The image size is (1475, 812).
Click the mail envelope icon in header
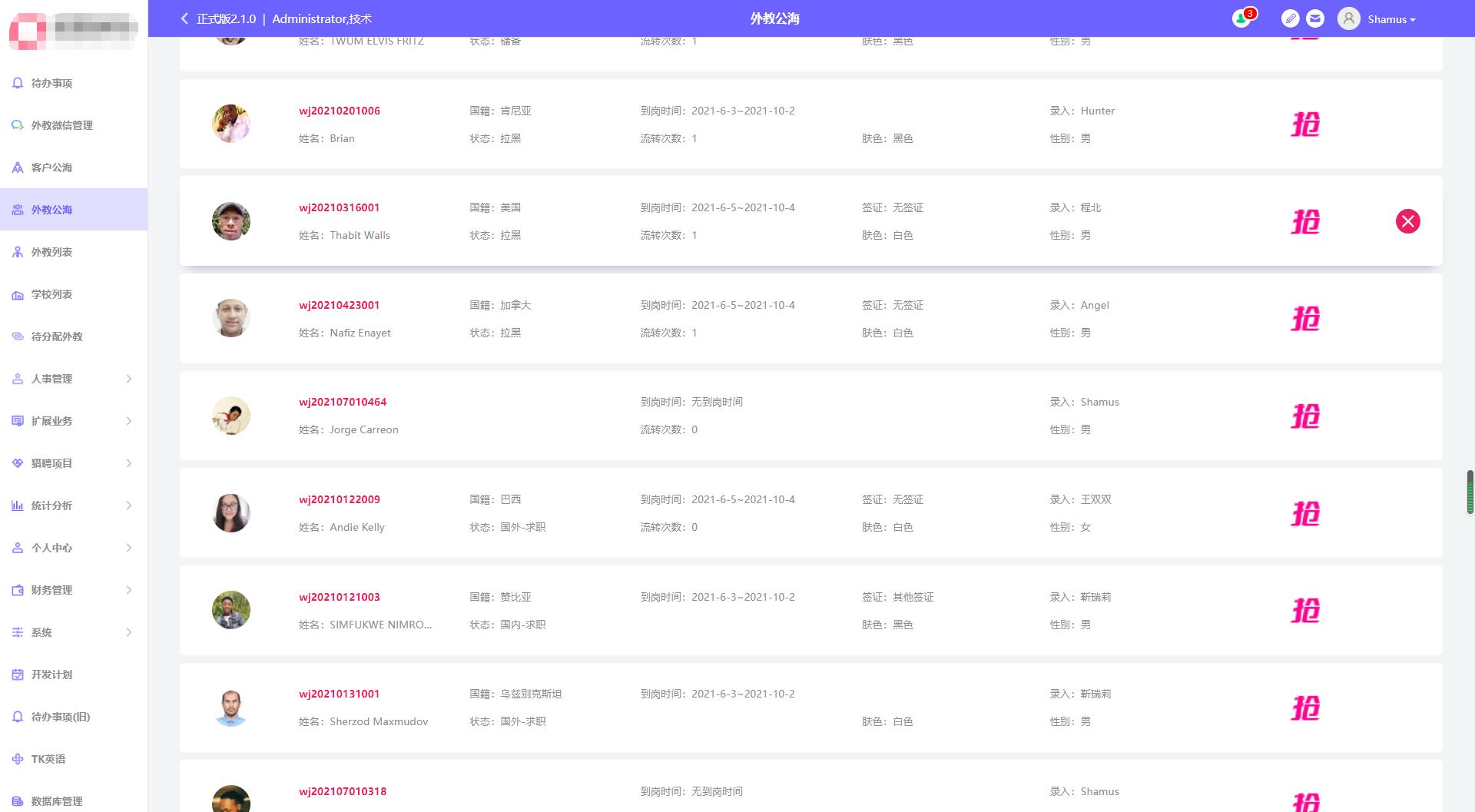(x=1315, y=18)
